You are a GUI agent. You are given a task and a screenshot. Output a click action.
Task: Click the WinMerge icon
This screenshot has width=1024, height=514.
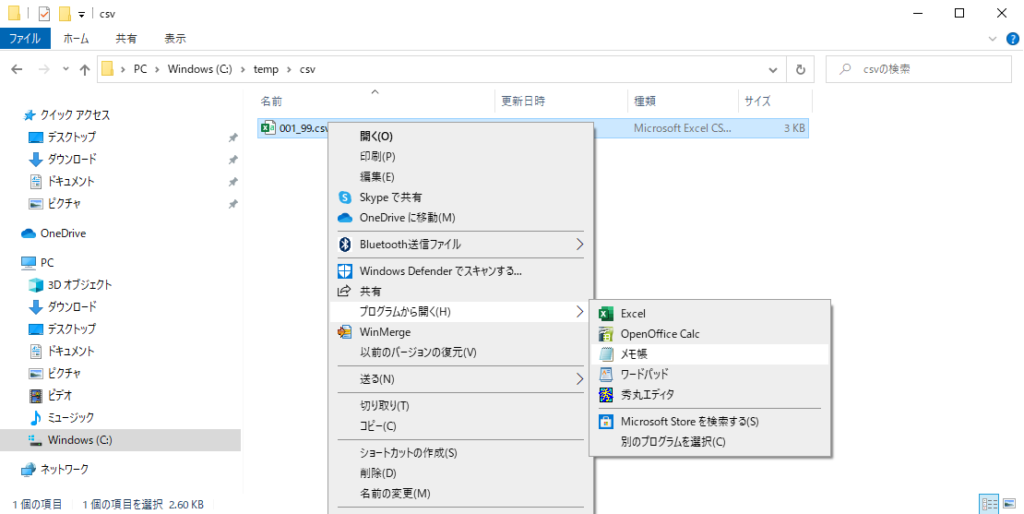(x=344, y=332)
